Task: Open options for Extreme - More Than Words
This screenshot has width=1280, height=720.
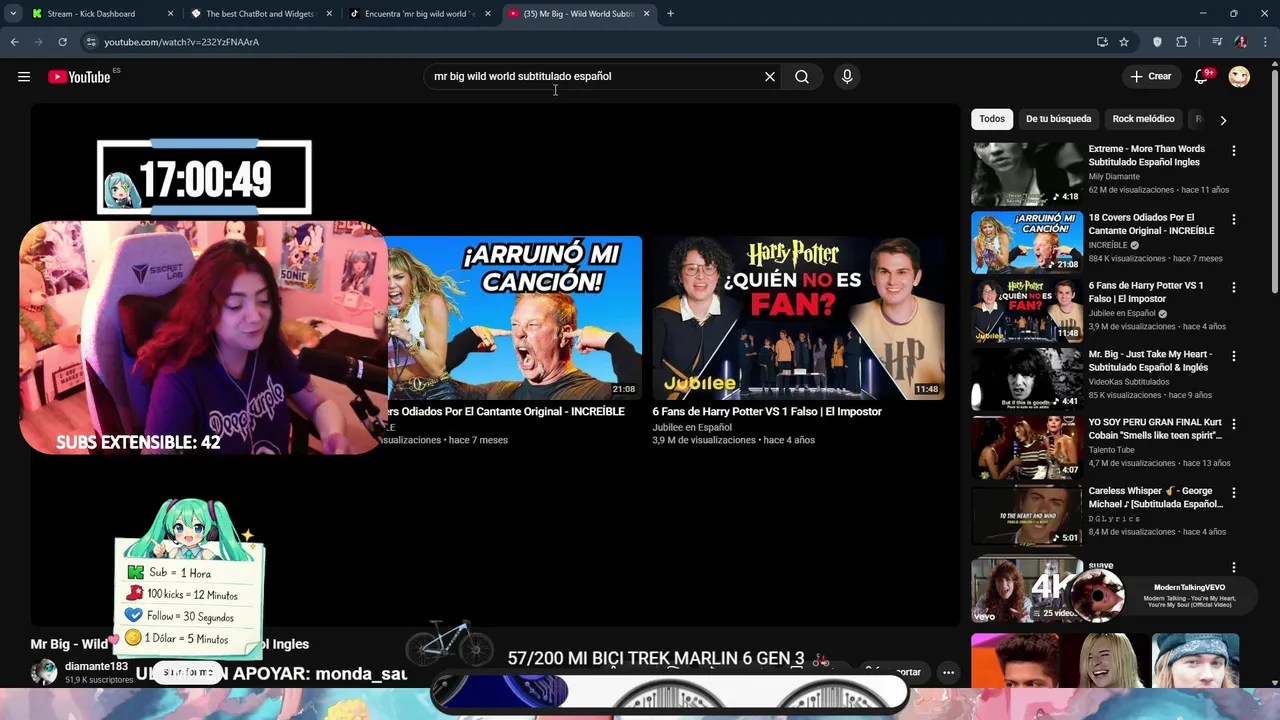Action: [x=1233, y=151]
